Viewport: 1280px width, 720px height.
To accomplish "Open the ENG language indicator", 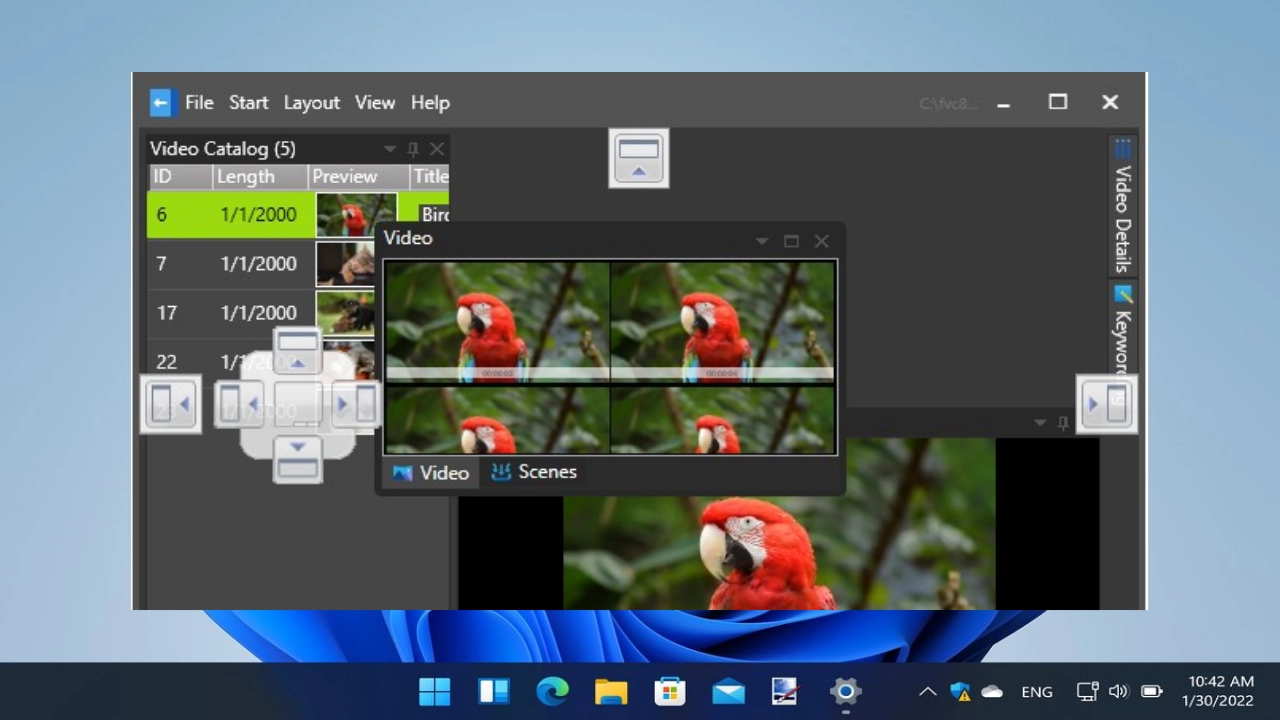I will click(x=1037, y=691).
